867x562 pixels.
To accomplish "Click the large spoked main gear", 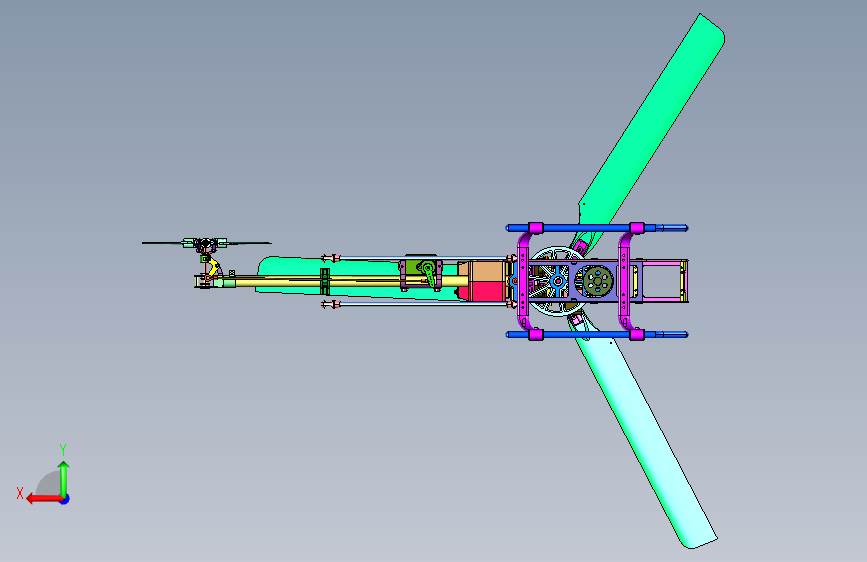I will coord(557,282).
